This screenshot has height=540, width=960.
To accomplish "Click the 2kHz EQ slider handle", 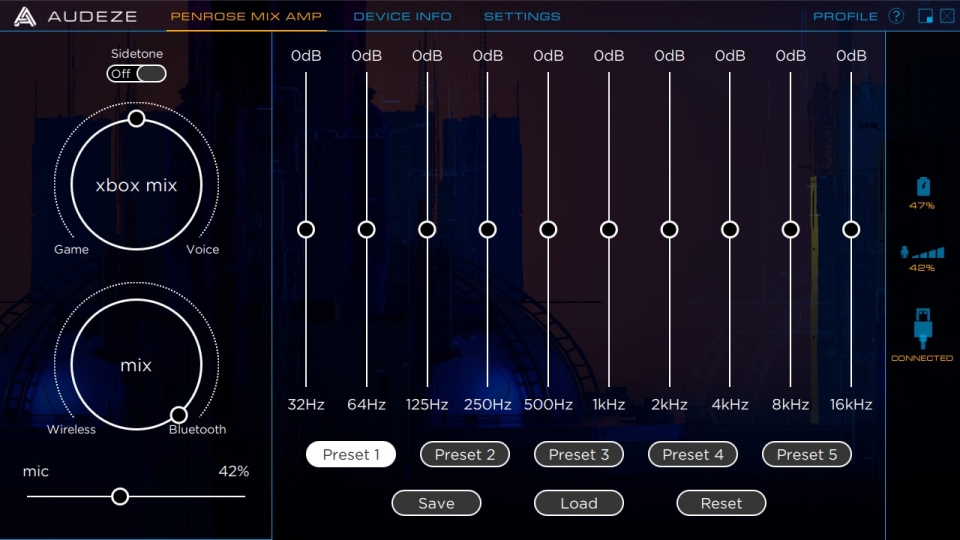I will (669, 230).
